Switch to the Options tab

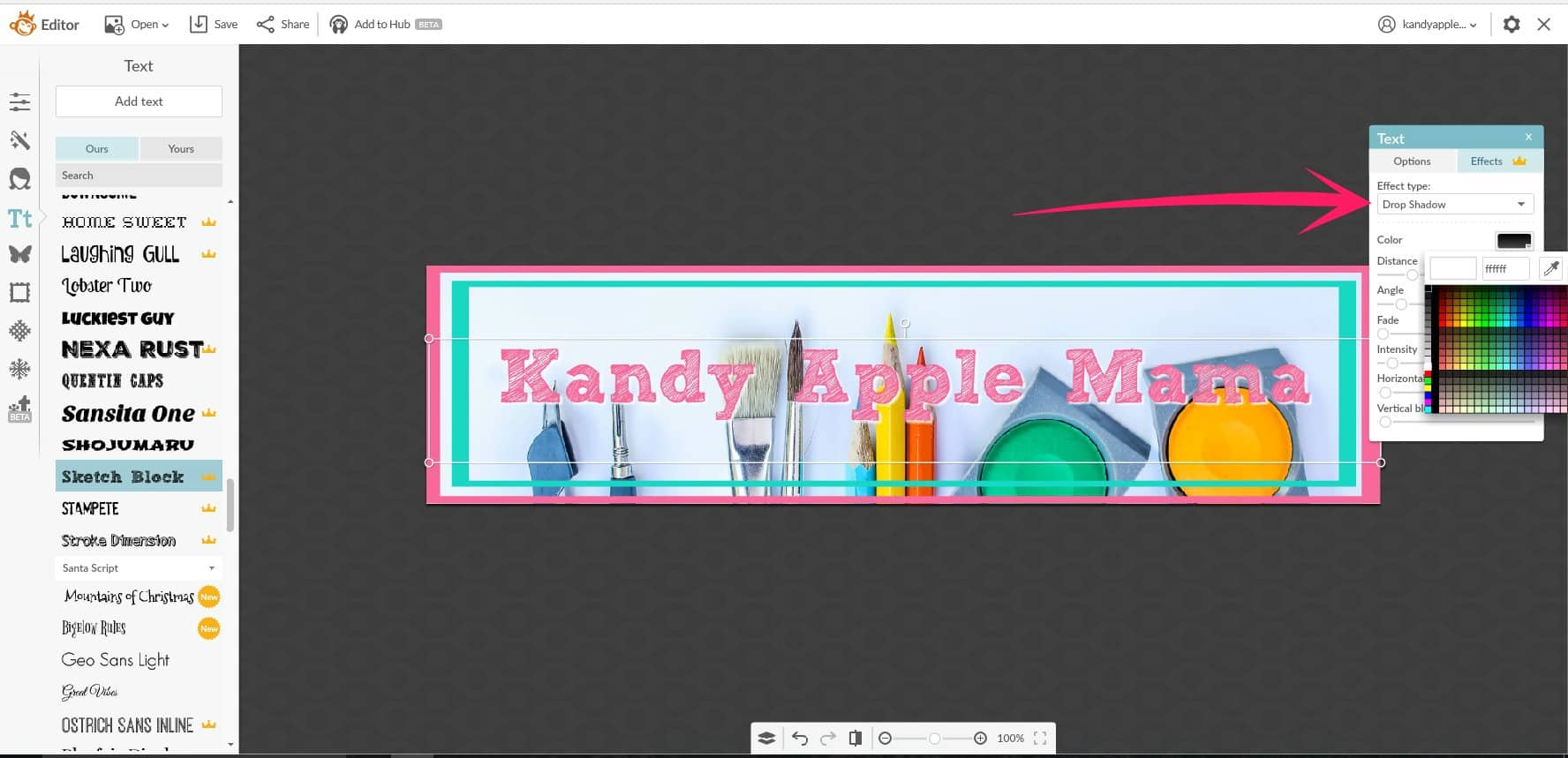click(x=1412, y=161)
